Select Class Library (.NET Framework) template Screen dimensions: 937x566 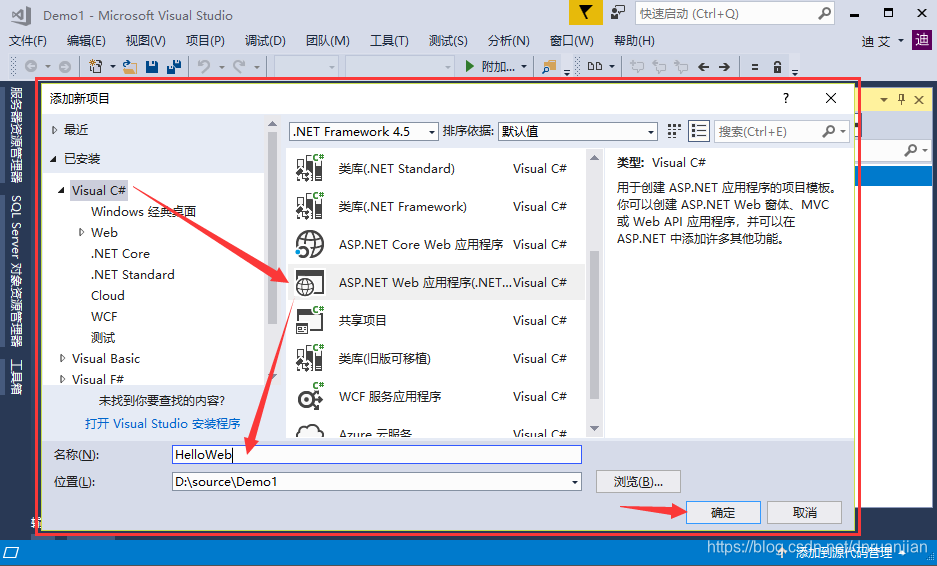[x=436, y=207]
